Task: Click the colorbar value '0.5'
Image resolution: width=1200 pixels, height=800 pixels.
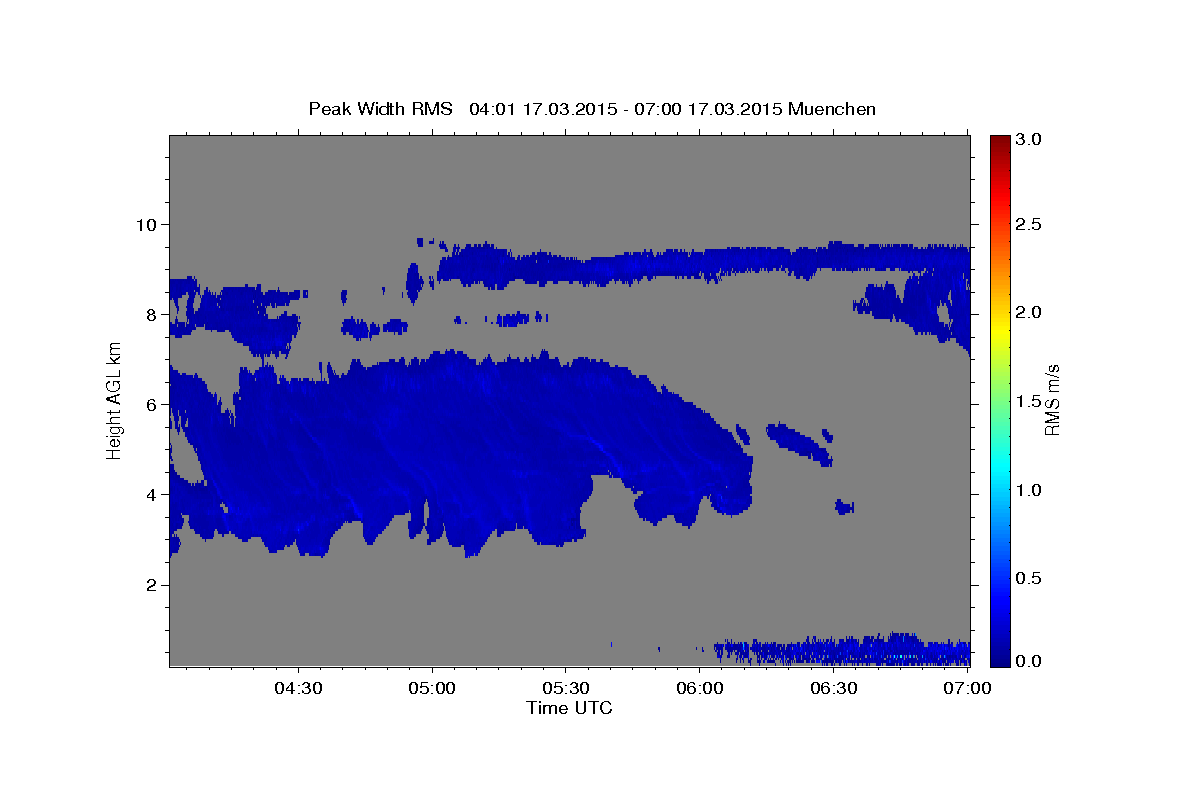Action: click(x=1030, y=578)
